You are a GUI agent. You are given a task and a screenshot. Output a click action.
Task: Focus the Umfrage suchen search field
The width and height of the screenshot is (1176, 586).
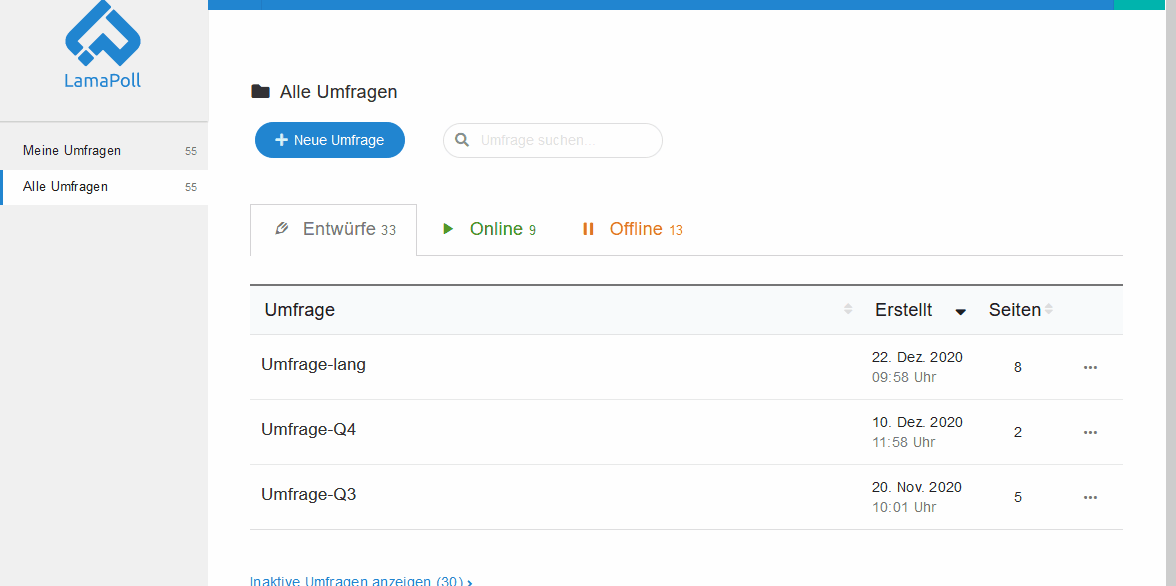pos(565,140)
